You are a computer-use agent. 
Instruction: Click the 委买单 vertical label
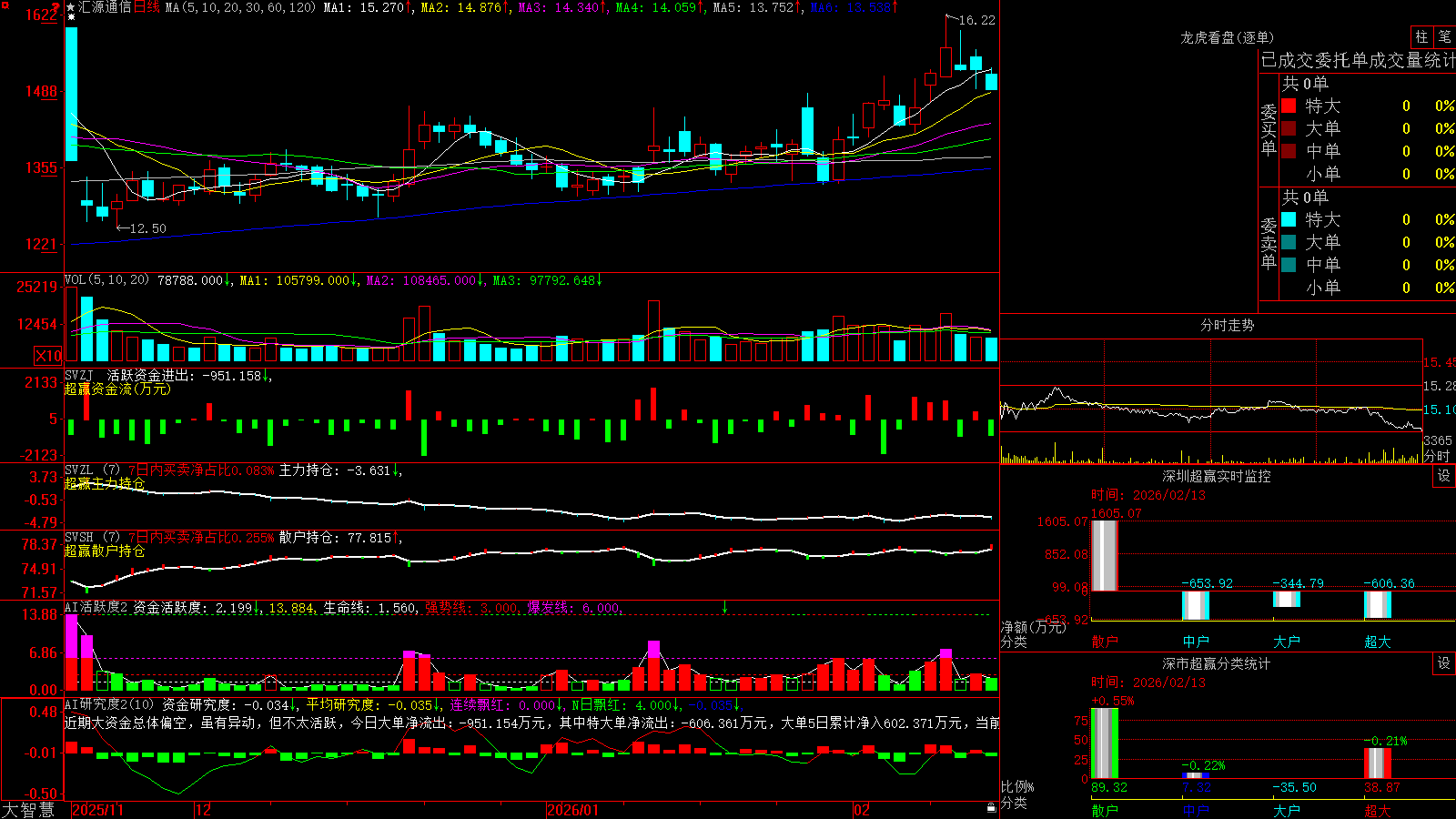[1269, 129]
